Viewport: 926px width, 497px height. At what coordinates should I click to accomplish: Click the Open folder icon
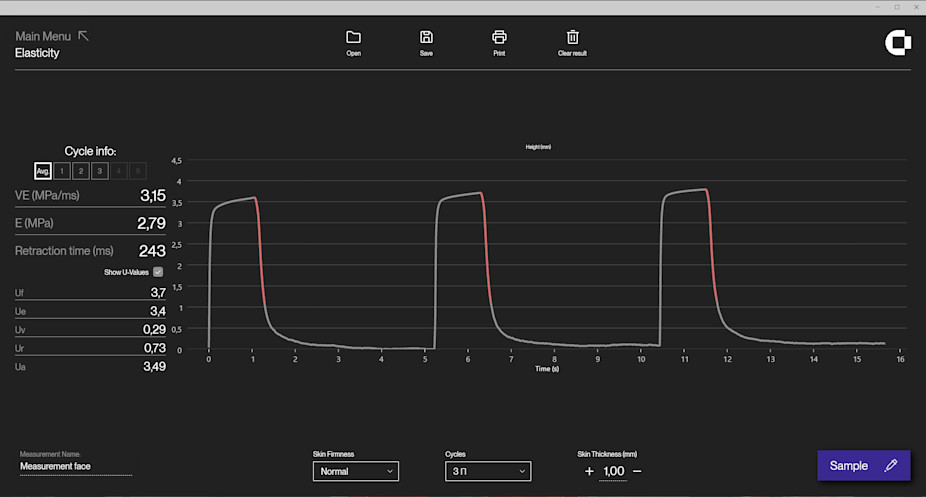(x=353, y=37)
